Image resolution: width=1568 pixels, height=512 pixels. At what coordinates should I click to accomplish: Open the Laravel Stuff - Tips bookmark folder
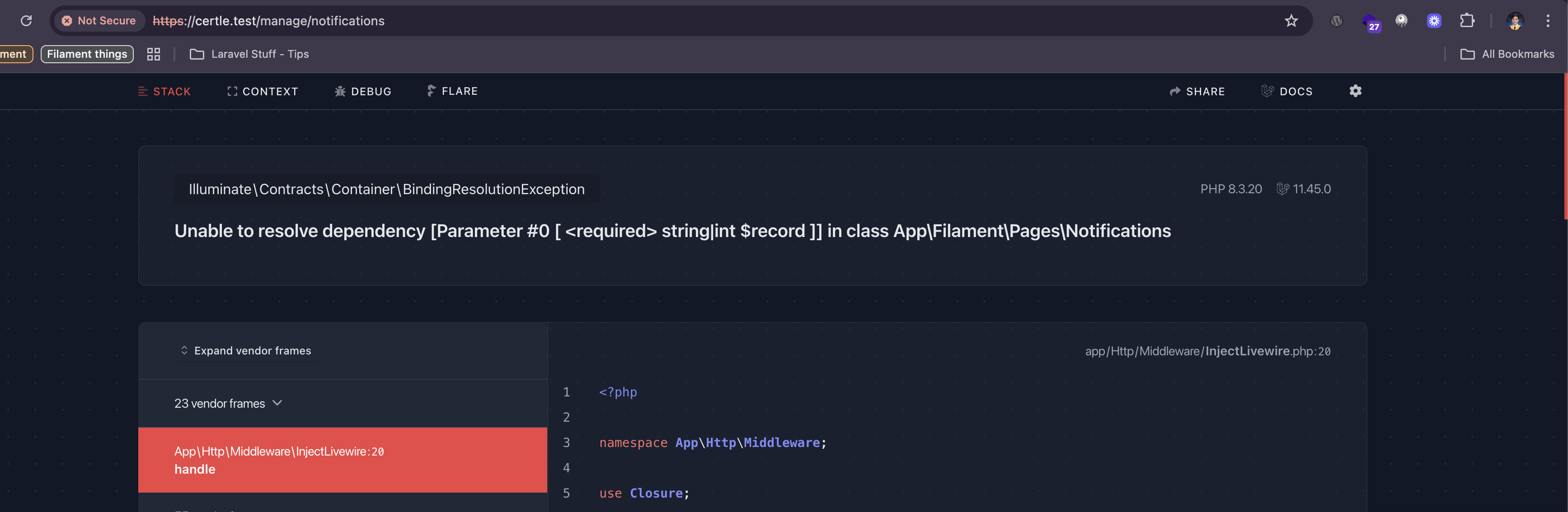(249, 54)
